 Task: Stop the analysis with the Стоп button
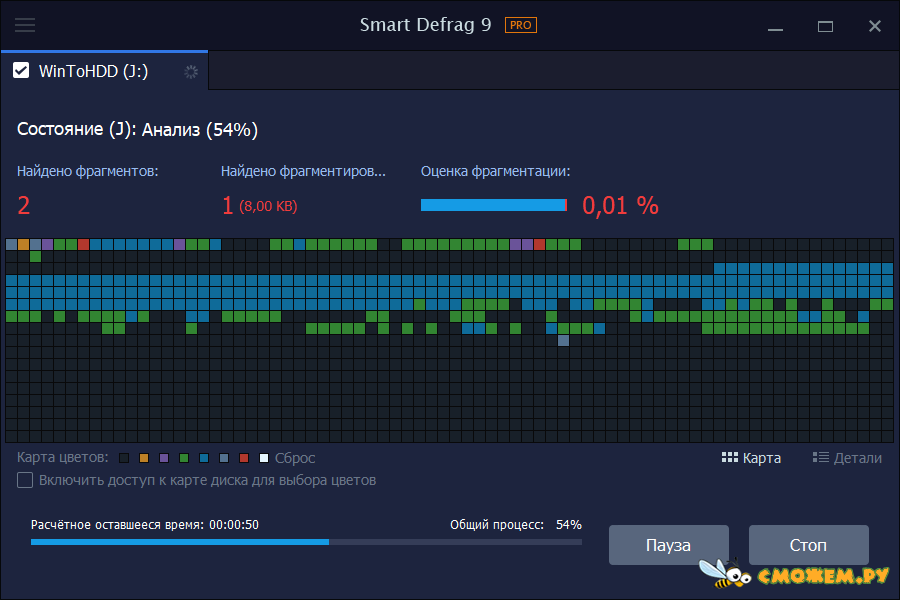(808, 545)
